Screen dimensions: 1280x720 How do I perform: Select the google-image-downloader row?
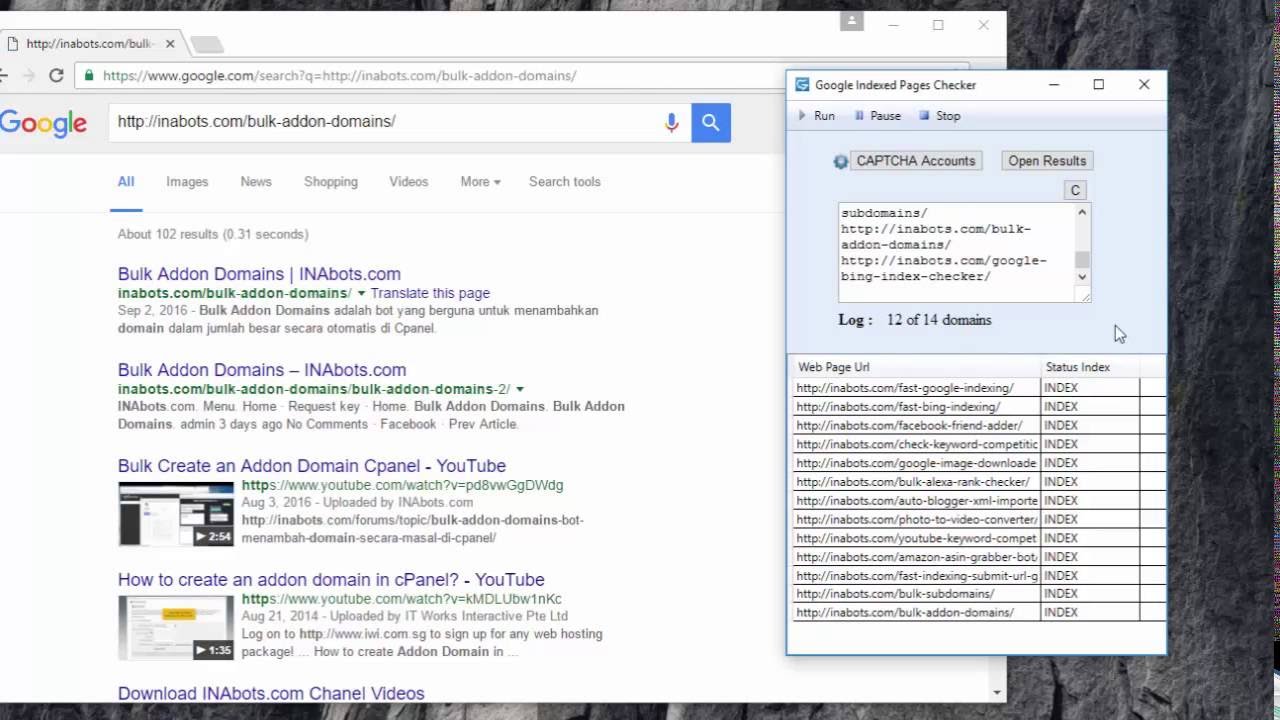[979, 463]
